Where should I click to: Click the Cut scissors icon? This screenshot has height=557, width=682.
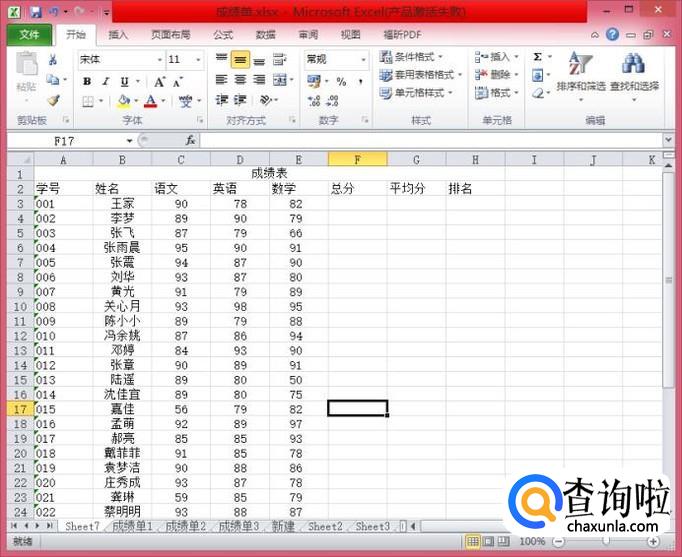pos(53,60)
